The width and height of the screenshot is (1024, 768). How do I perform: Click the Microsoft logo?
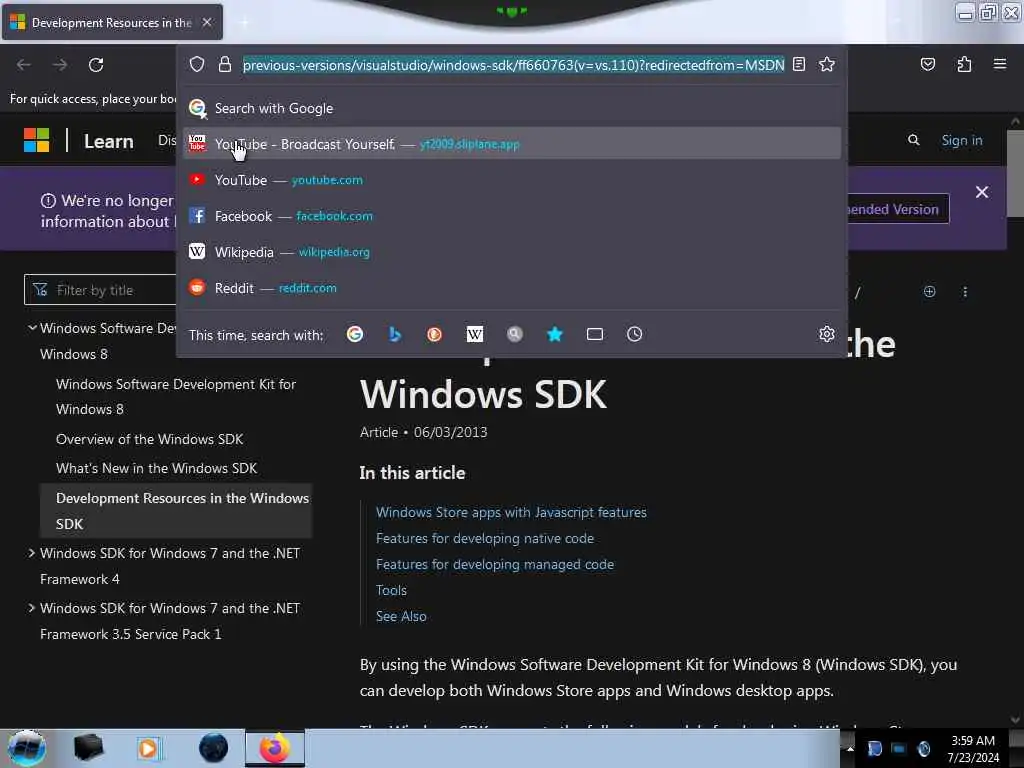pyautogui.click(x=37, y=140)
